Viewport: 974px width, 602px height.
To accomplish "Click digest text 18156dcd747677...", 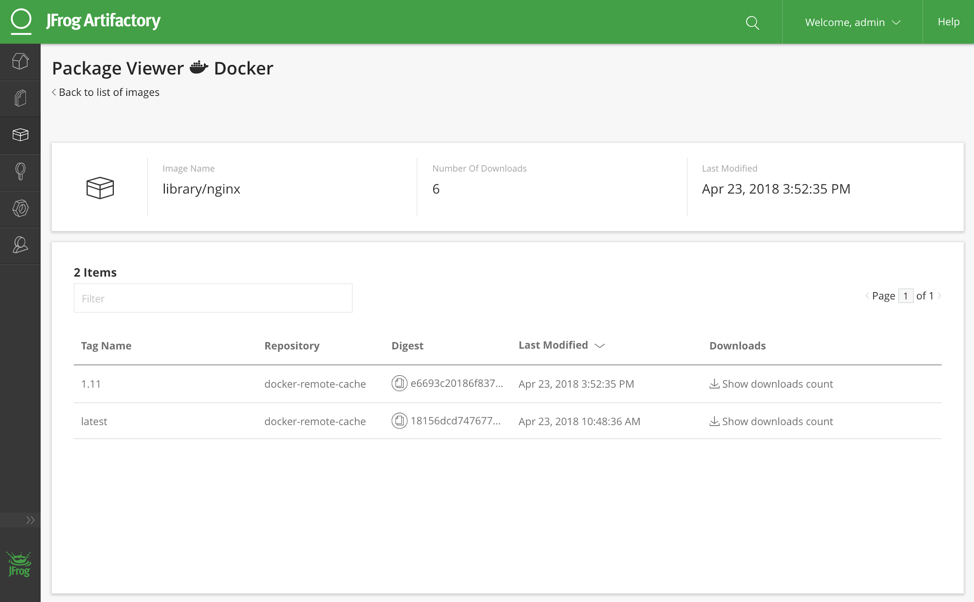I will 455,421.
